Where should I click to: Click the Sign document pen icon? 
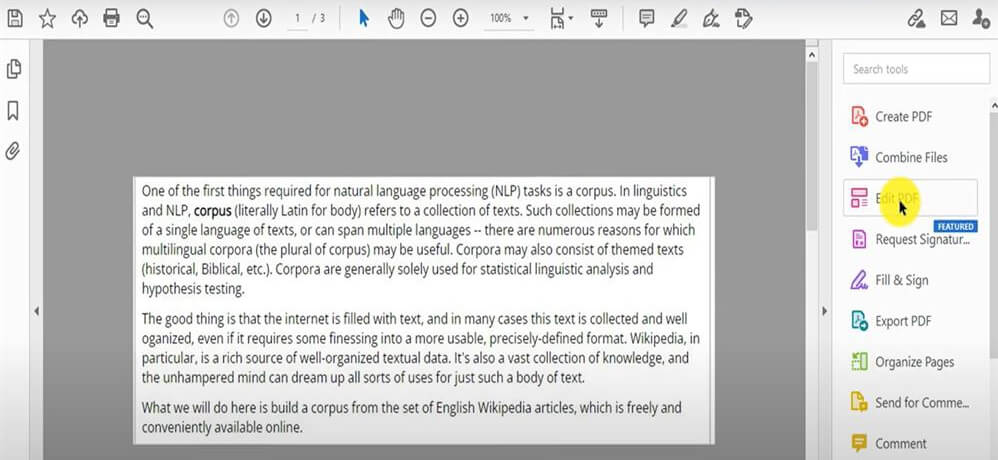point(711,18)
